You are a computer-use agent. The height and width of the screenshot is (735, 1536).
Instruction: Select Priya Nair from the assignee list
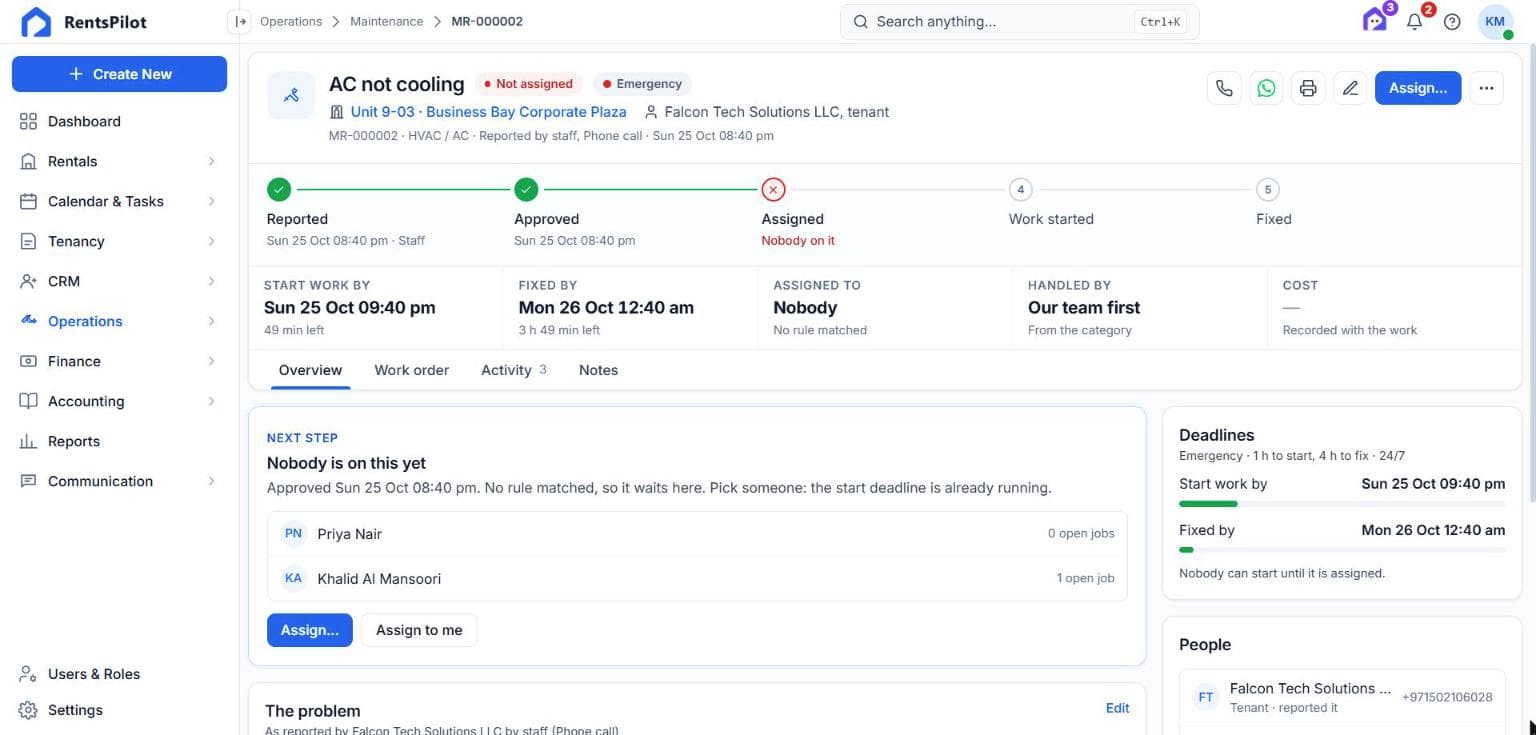697,534
